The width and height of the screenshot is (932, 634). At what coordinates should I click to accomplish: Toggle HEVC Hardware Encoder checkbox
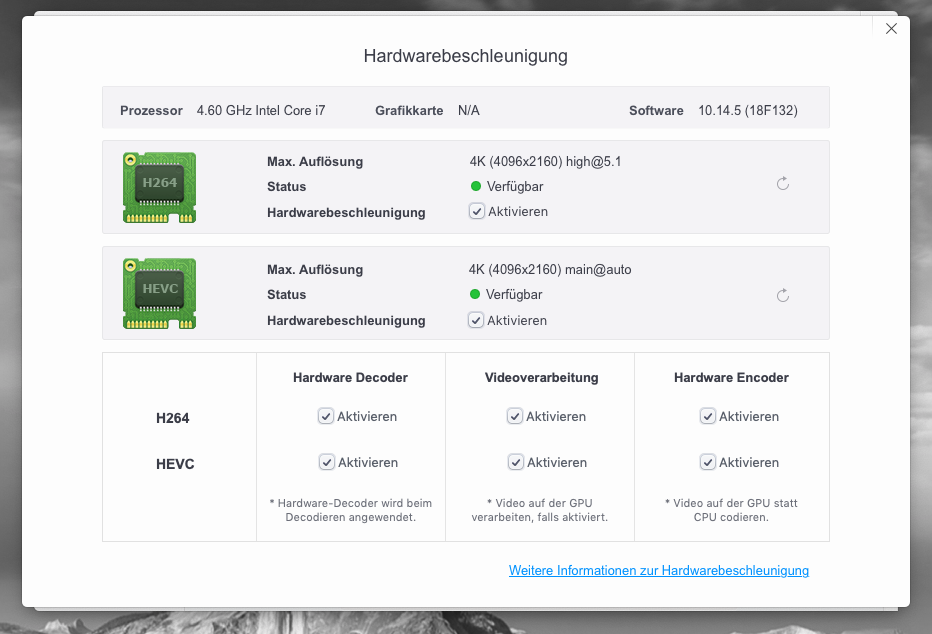(707, 462)
